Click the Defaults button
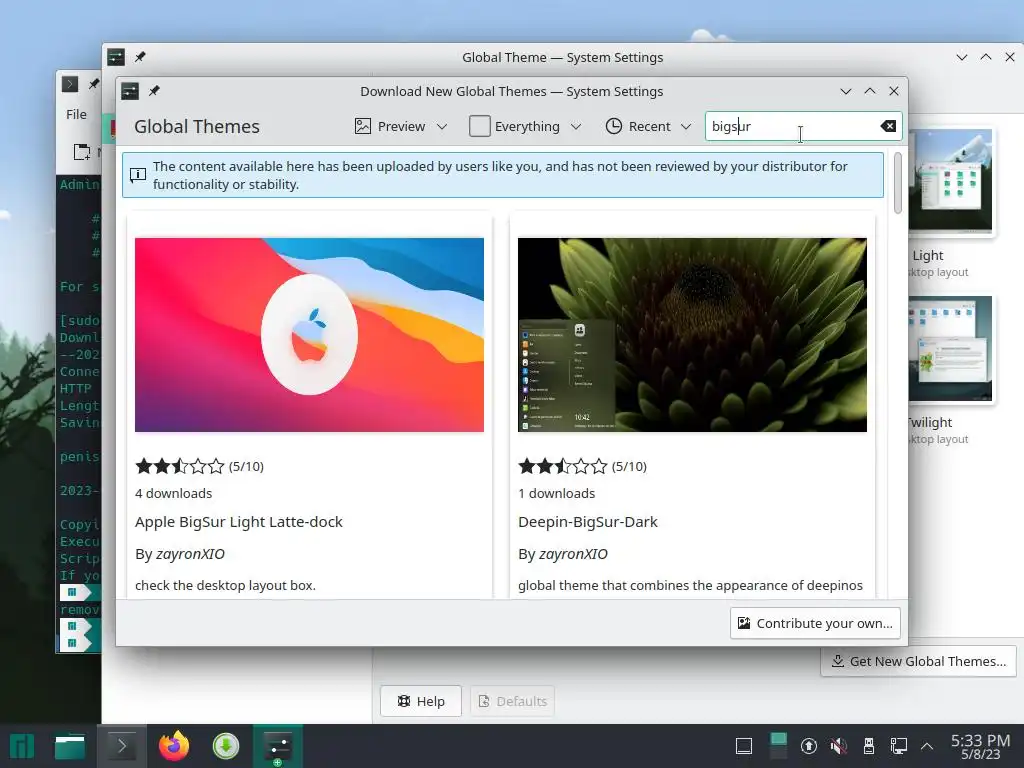 point(512,701)
